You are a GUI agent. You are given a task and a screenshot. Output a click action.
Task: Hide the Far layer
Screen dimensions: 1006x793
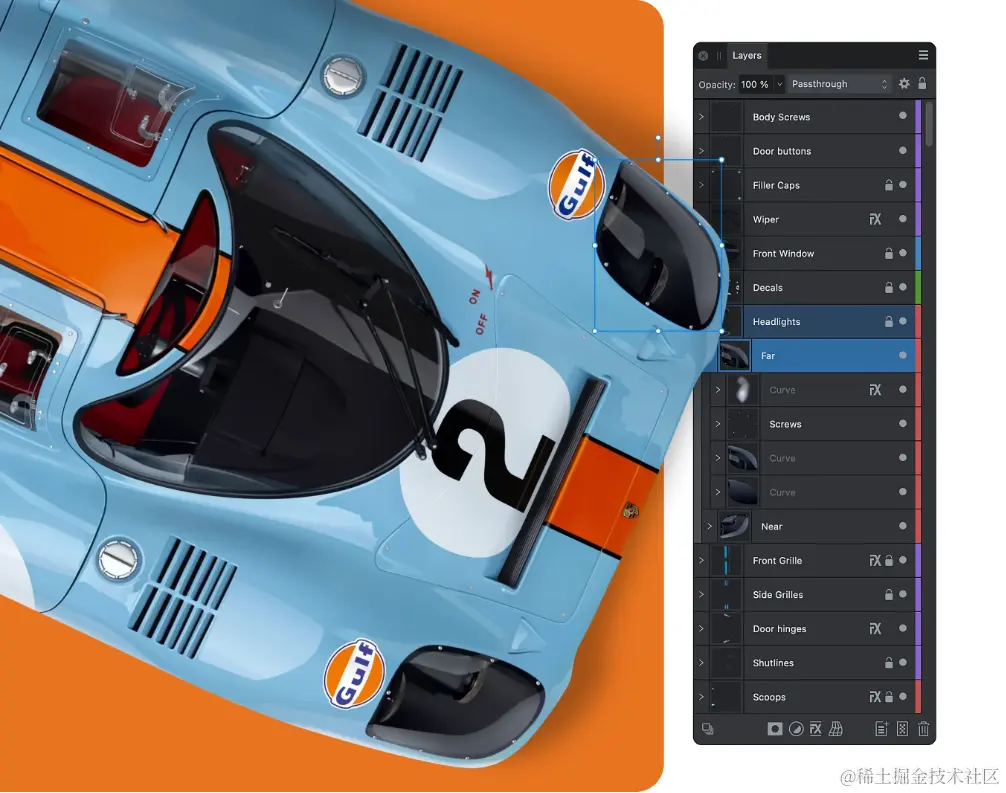[903, 355]
